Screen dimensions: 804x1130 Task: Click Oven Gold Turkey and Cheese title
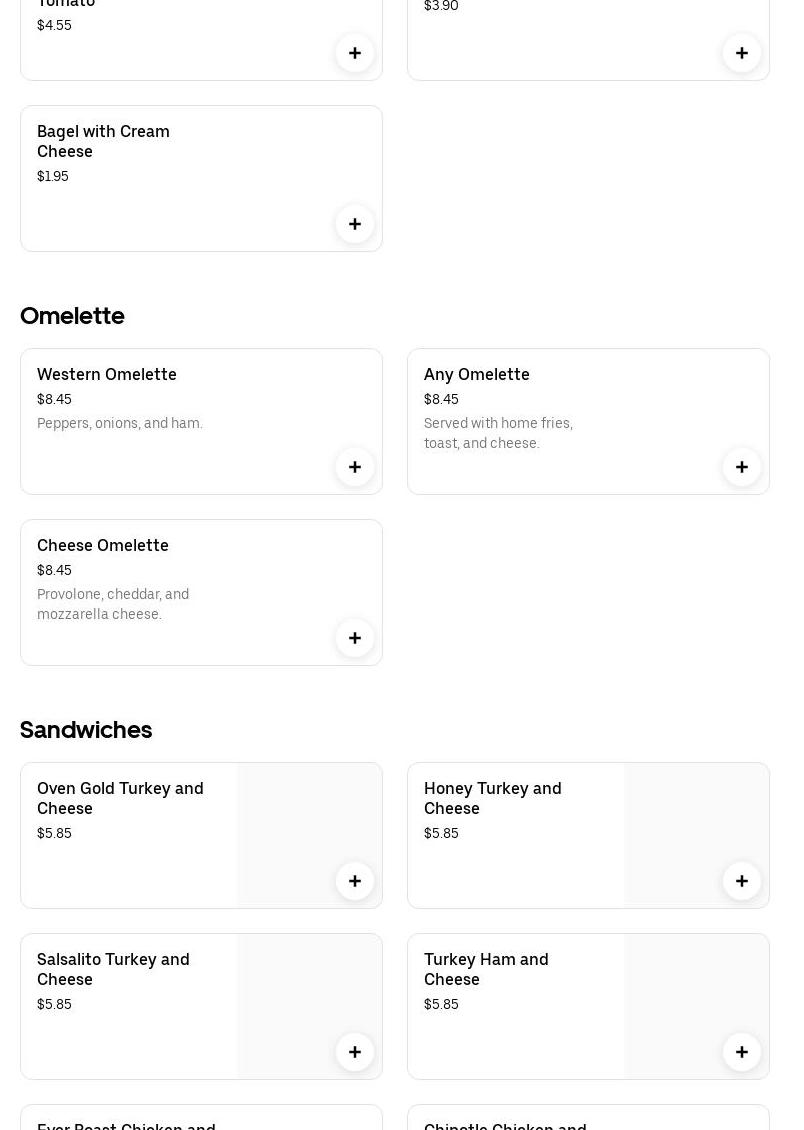[120, 798]
